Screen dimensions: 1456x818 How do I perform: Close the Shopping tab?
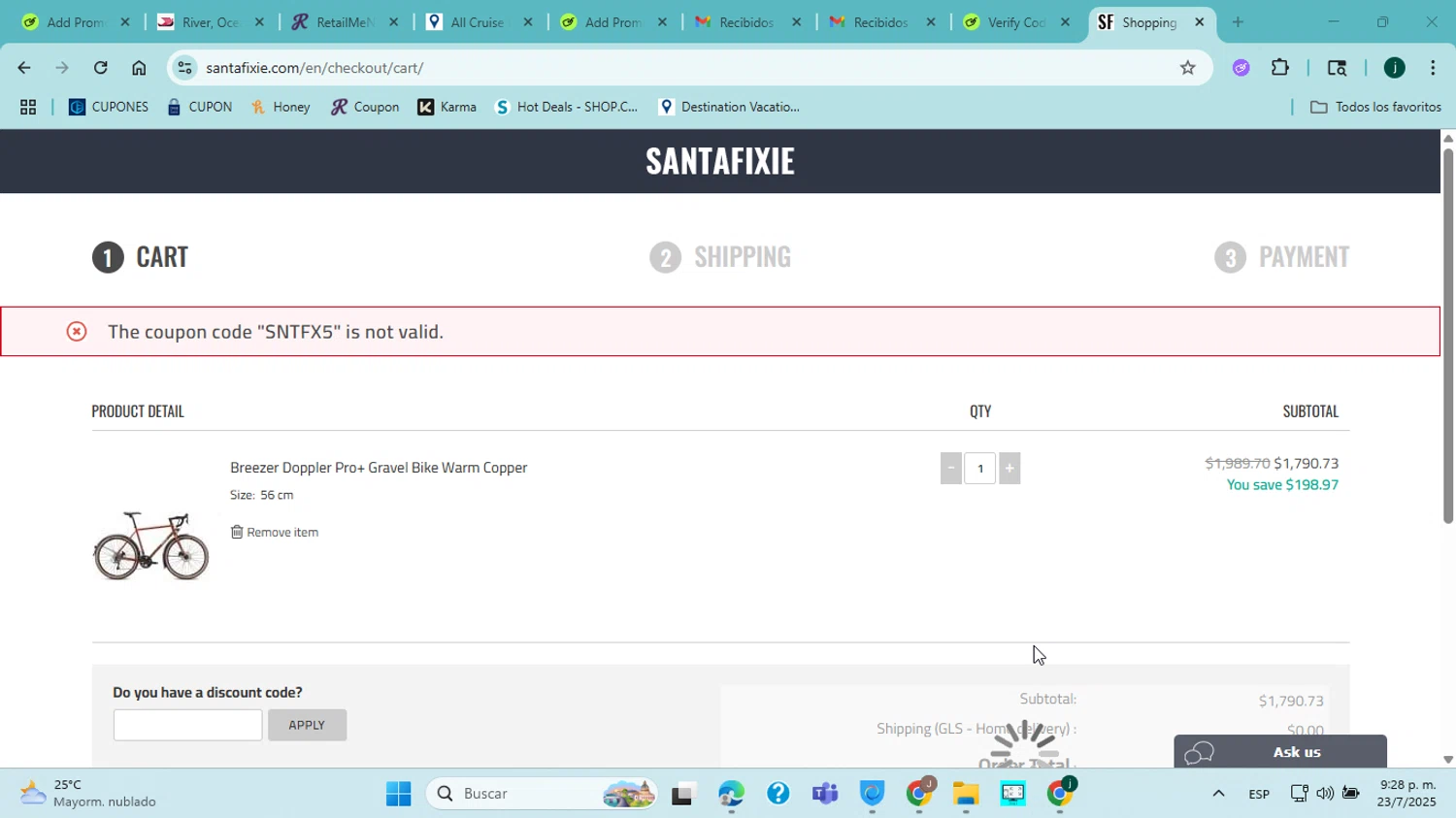[1200, 22]
